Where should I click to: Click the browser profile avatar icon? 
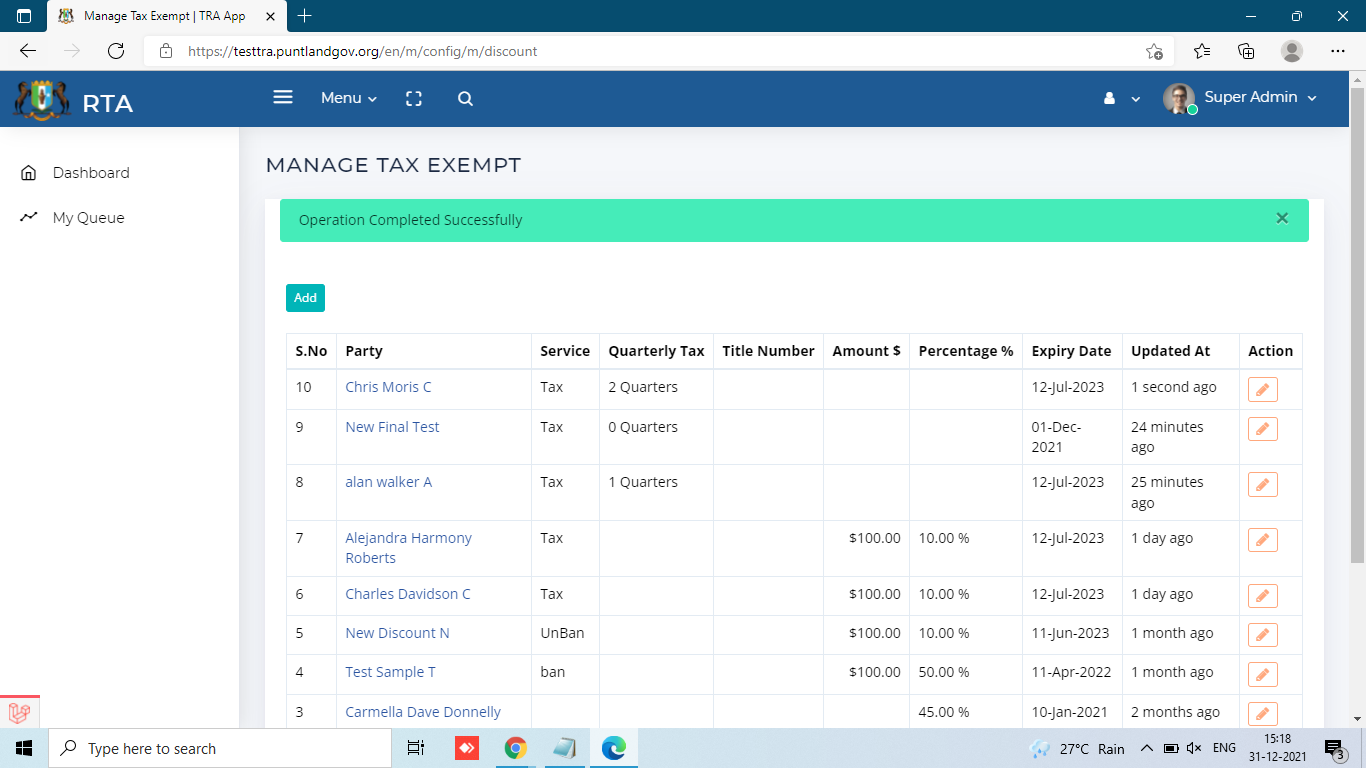1292,51
